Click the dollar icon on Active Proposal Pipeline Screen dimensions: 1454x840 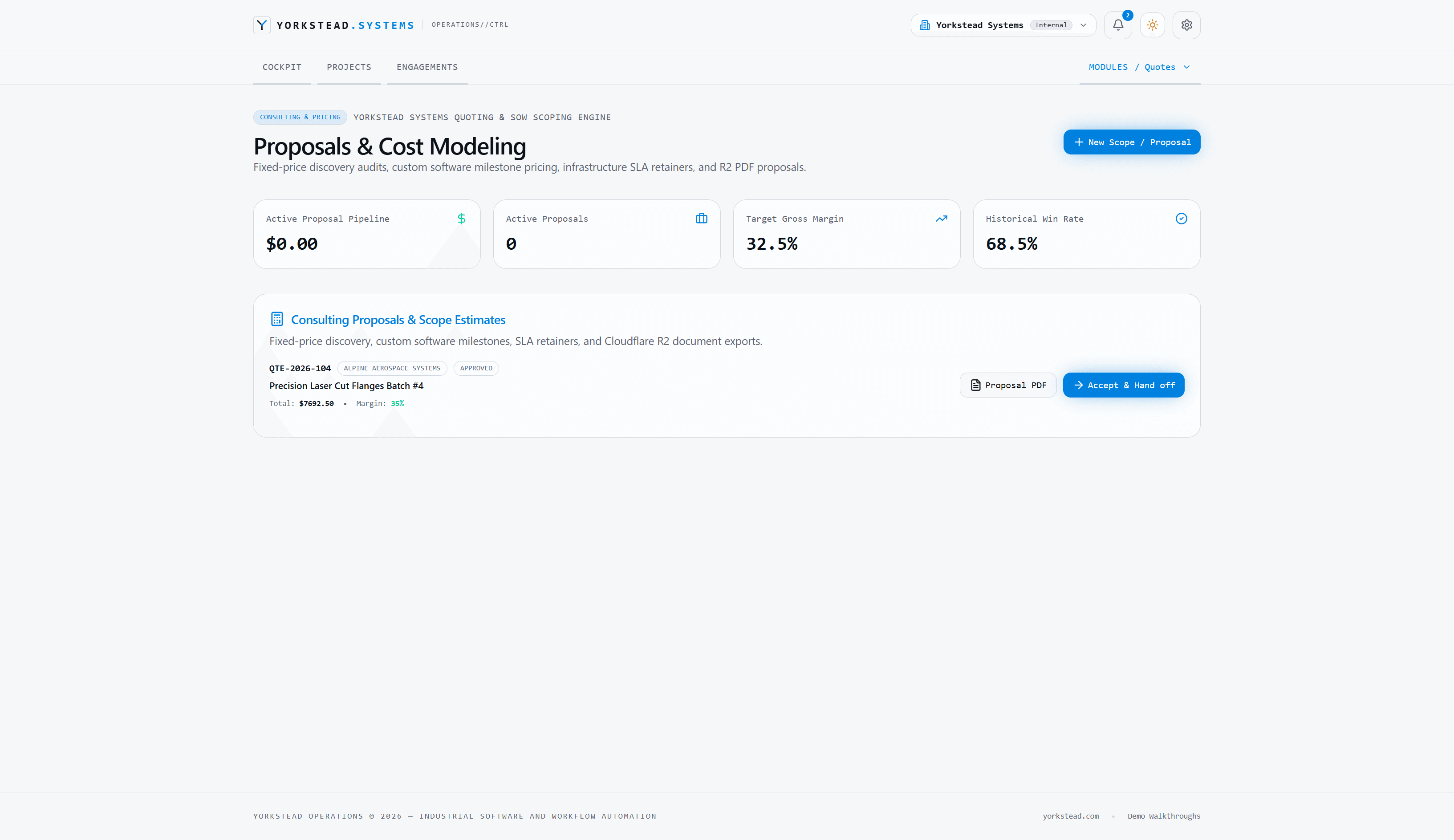[x=461, y=219]
